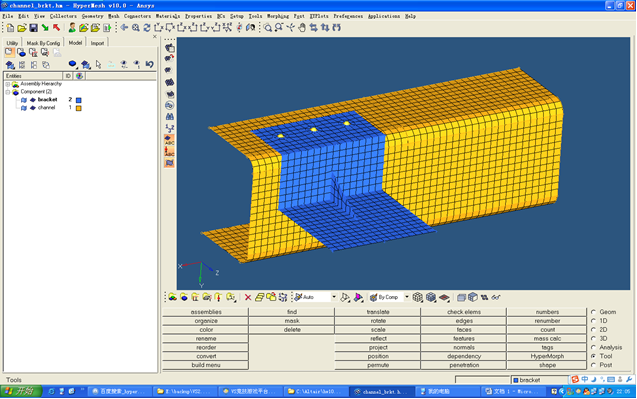The image size is (637, 399).
Task: Open the By Comp color mode dropdown
Action: tap(407, 297)
